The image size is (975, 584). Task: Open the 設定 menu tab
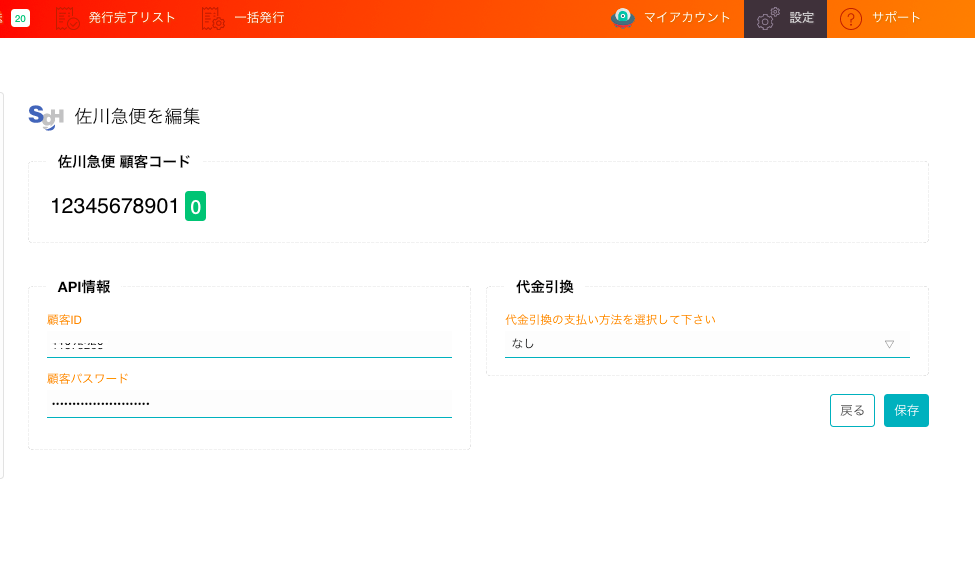click(x=785, y=19)
